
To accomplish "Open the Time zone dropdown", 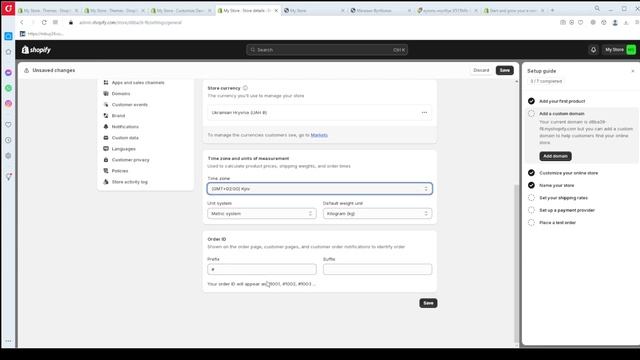I will pos(320,189).
